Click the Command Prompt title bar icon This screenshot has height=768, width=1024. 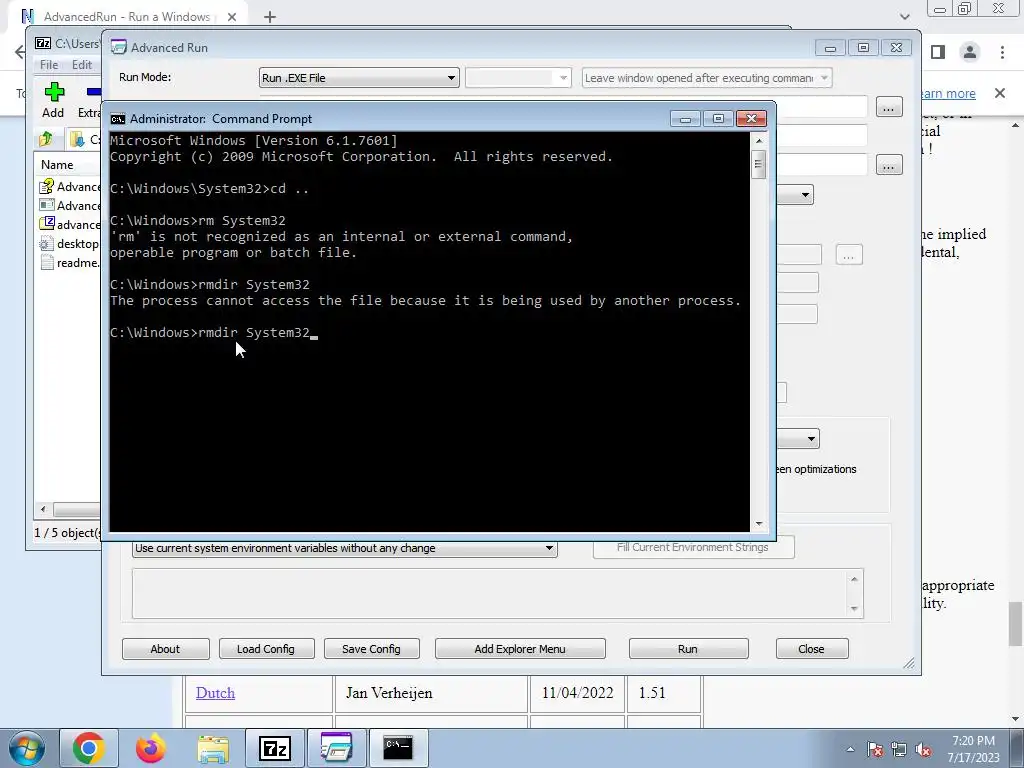(118, 119)
